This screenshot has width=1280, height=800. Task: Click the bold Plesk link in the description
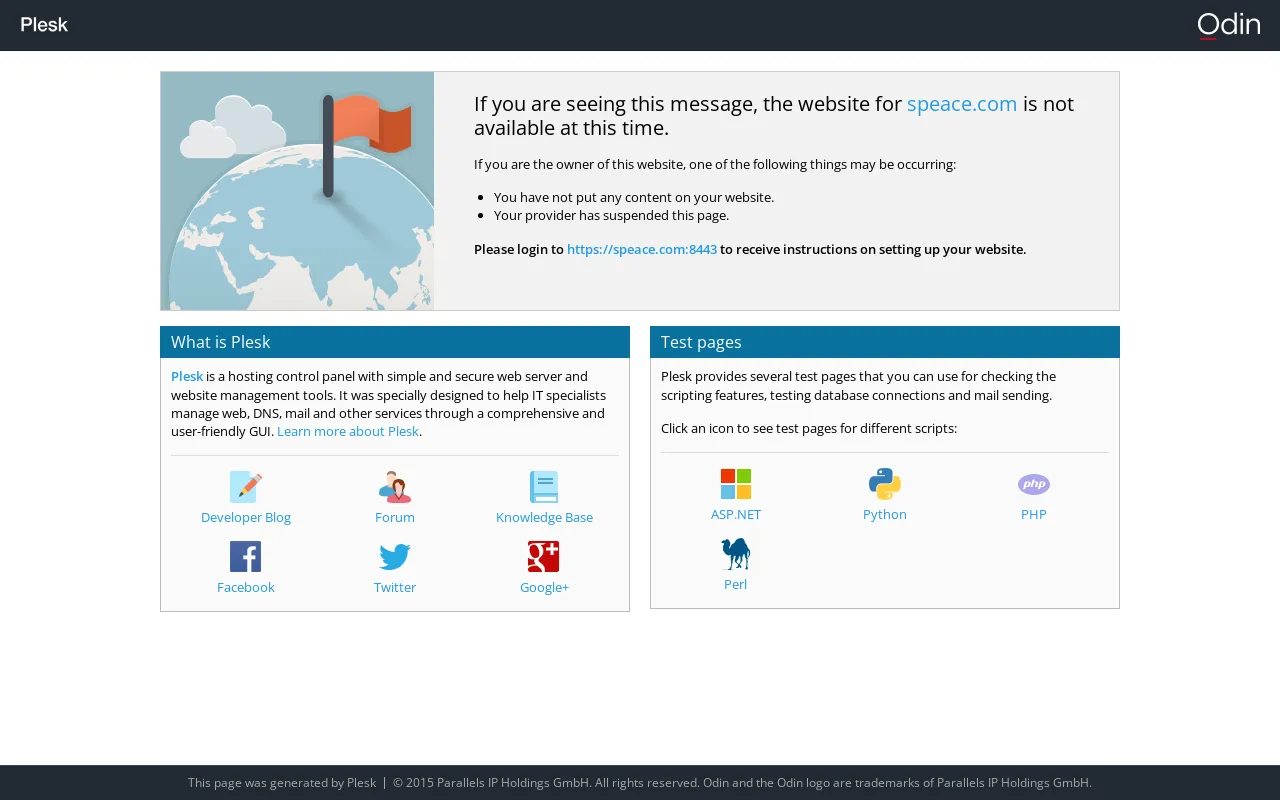(x=187, y=377)
